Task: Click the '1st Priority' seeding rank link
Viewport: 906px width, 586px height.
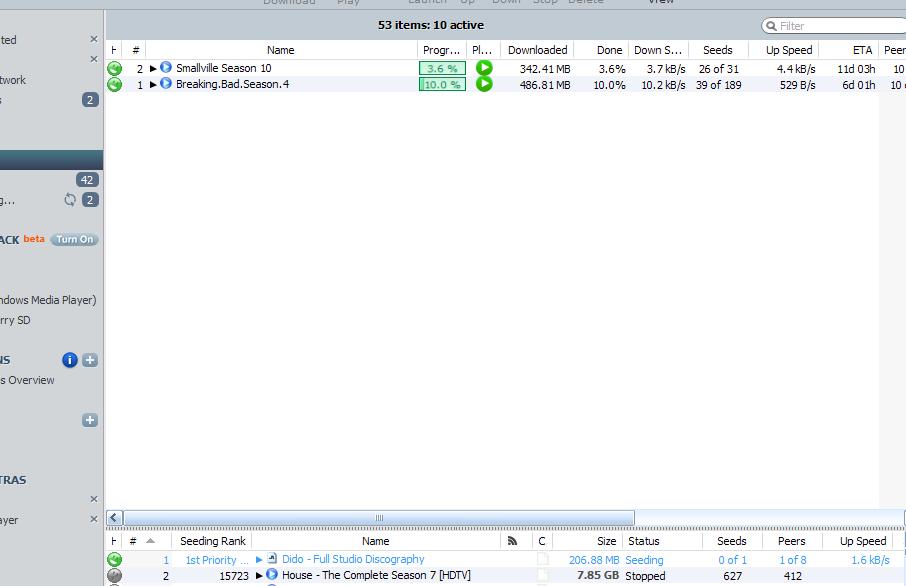Action: pos(217,560)
